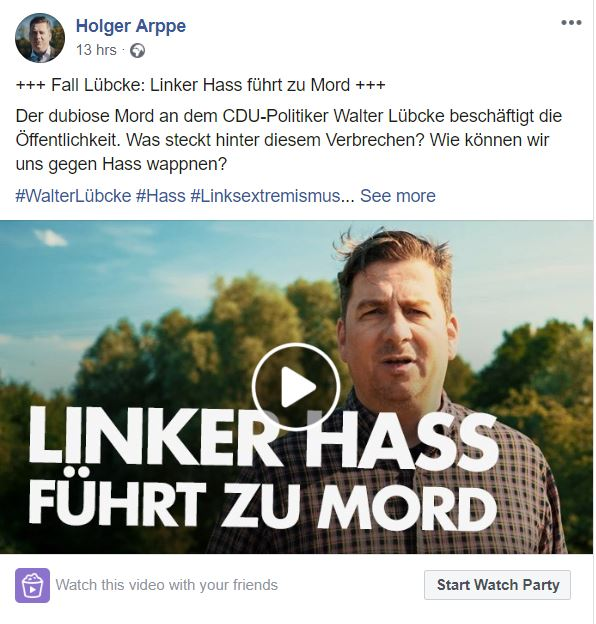Click the Start Watch Party button
The width and height of the screenshot is (596, 624).
(x=497, y=585)
